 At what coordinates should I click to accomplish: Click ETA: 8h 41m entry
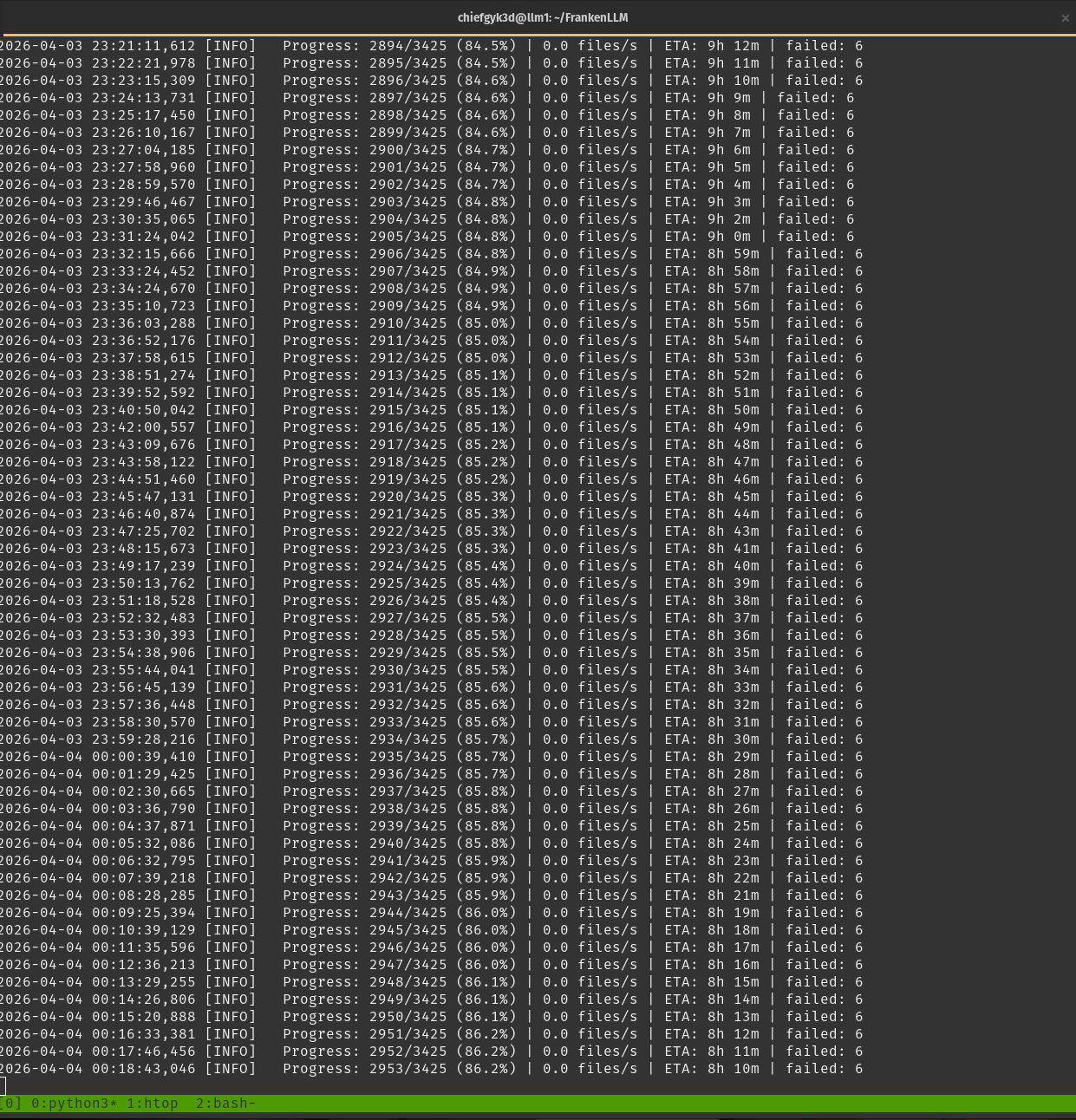coord(712,549)
